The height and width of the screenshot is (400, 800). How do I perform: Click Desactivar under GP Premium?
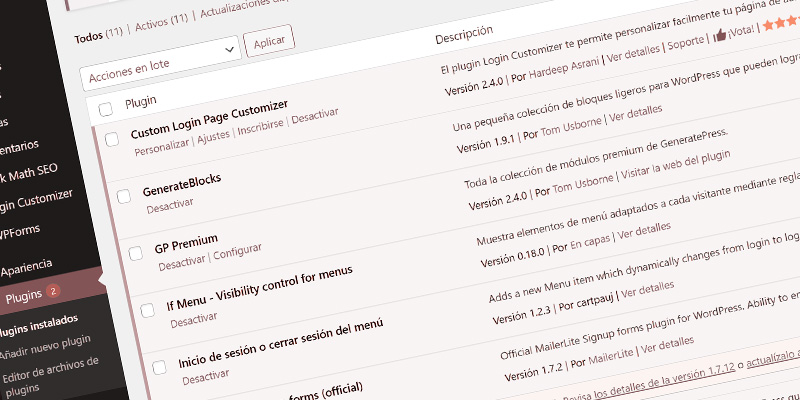182,263
